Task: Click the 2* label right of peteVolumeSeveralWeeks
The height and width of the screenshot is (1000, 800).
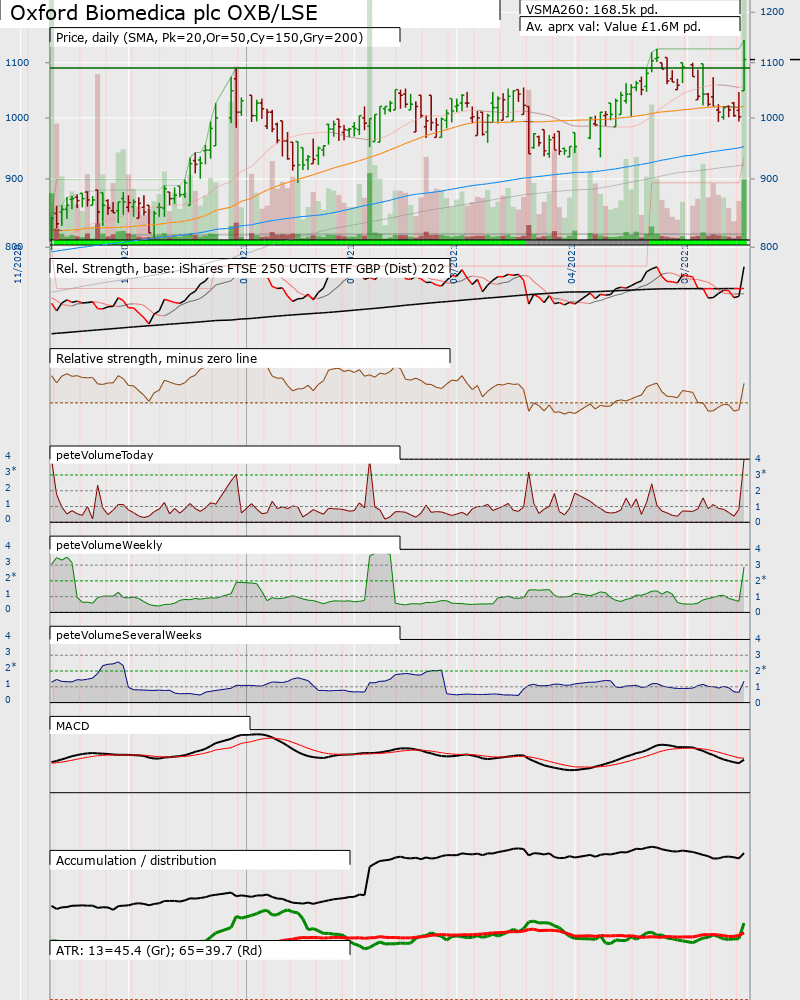Action: coord(761,670)
